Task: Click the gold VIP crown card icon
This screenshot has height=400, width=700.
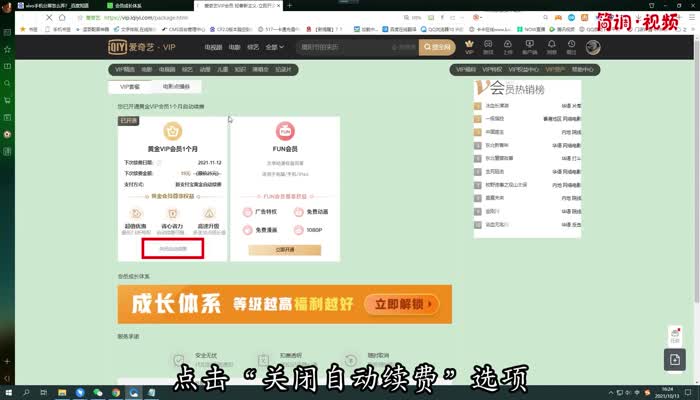Action: point(173,132)
